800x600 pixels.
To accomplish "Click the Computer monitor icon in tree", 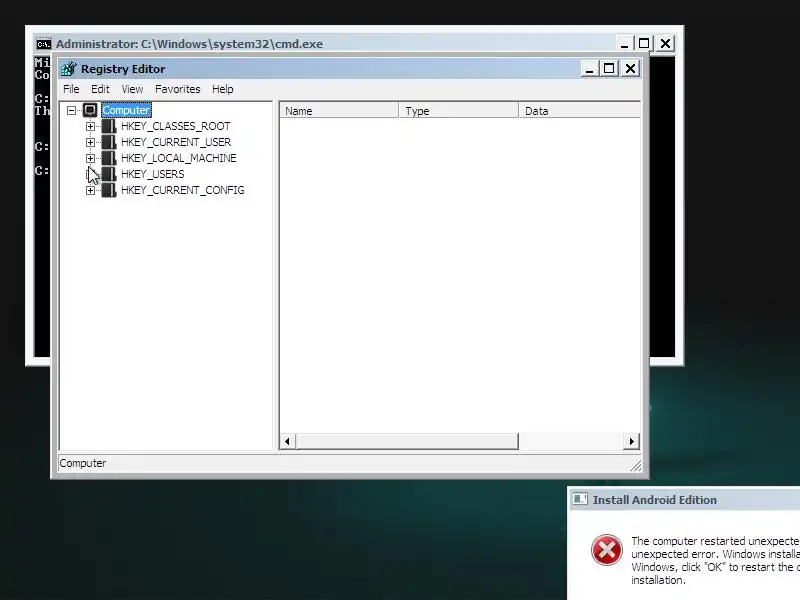I will [90, 110].
